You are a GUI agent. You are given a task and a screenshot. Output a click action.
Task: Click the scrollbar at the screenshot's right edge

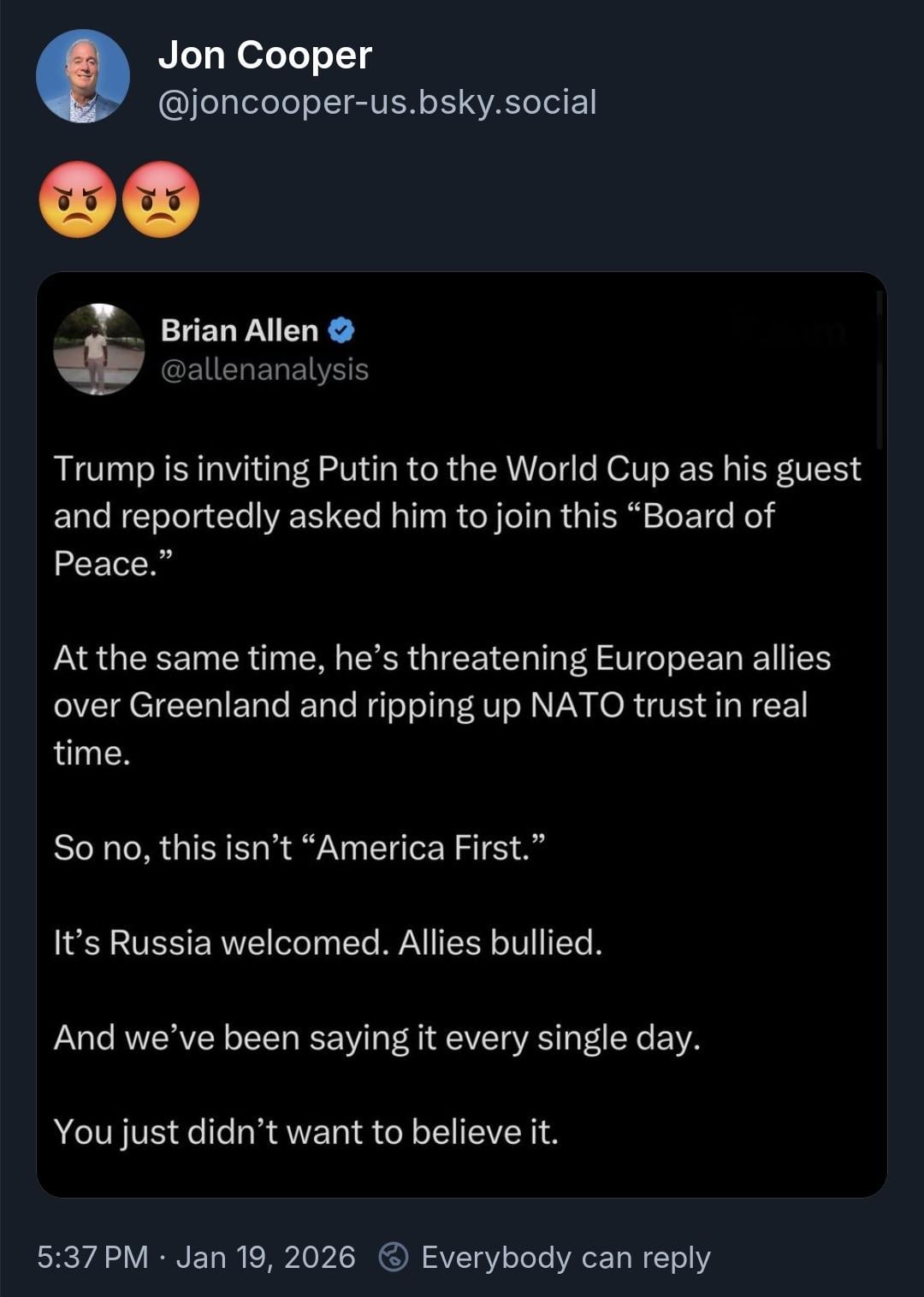point(879,368)
